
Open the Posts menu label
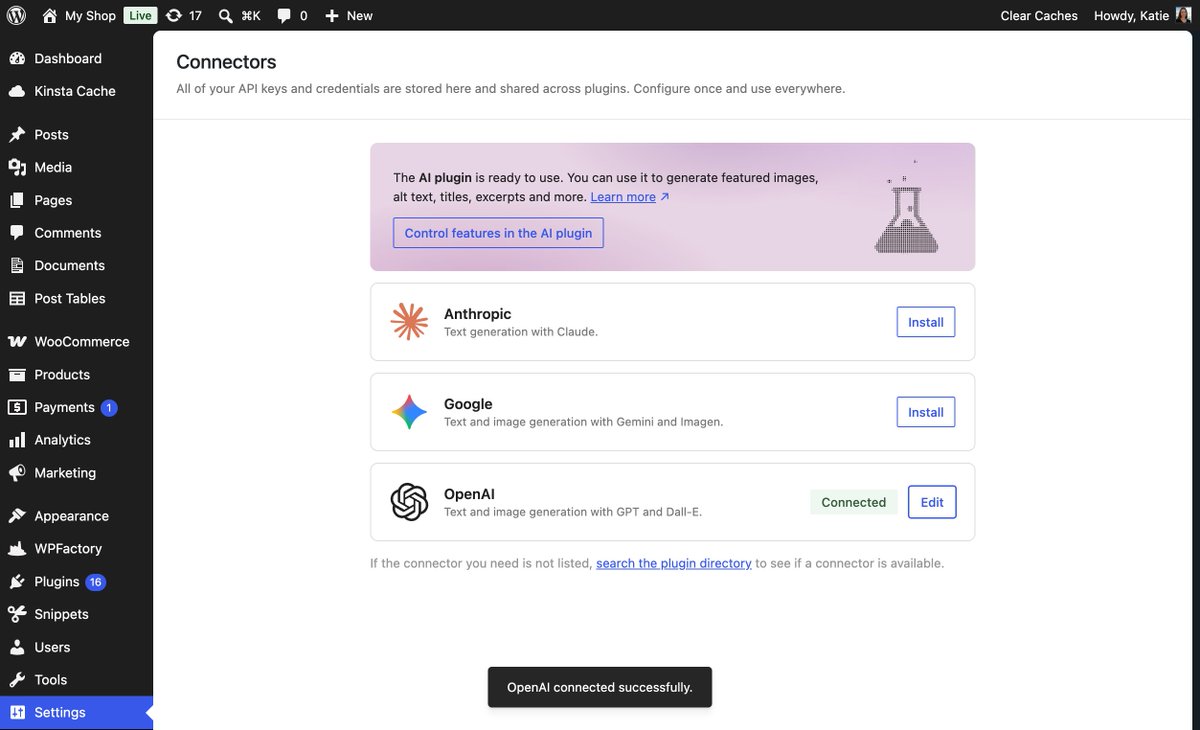tap(52, 134)
